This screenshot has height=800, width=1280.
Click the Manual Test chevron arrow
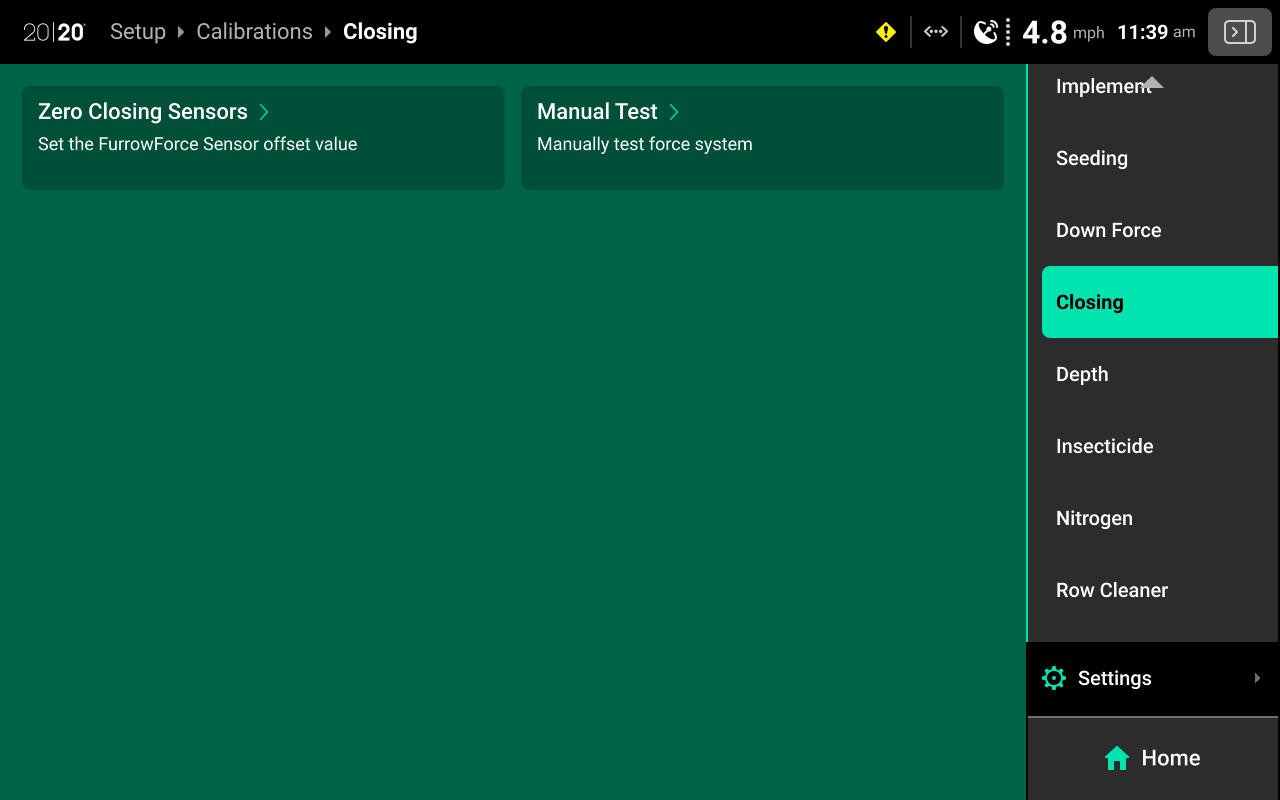tap(674, 112)
